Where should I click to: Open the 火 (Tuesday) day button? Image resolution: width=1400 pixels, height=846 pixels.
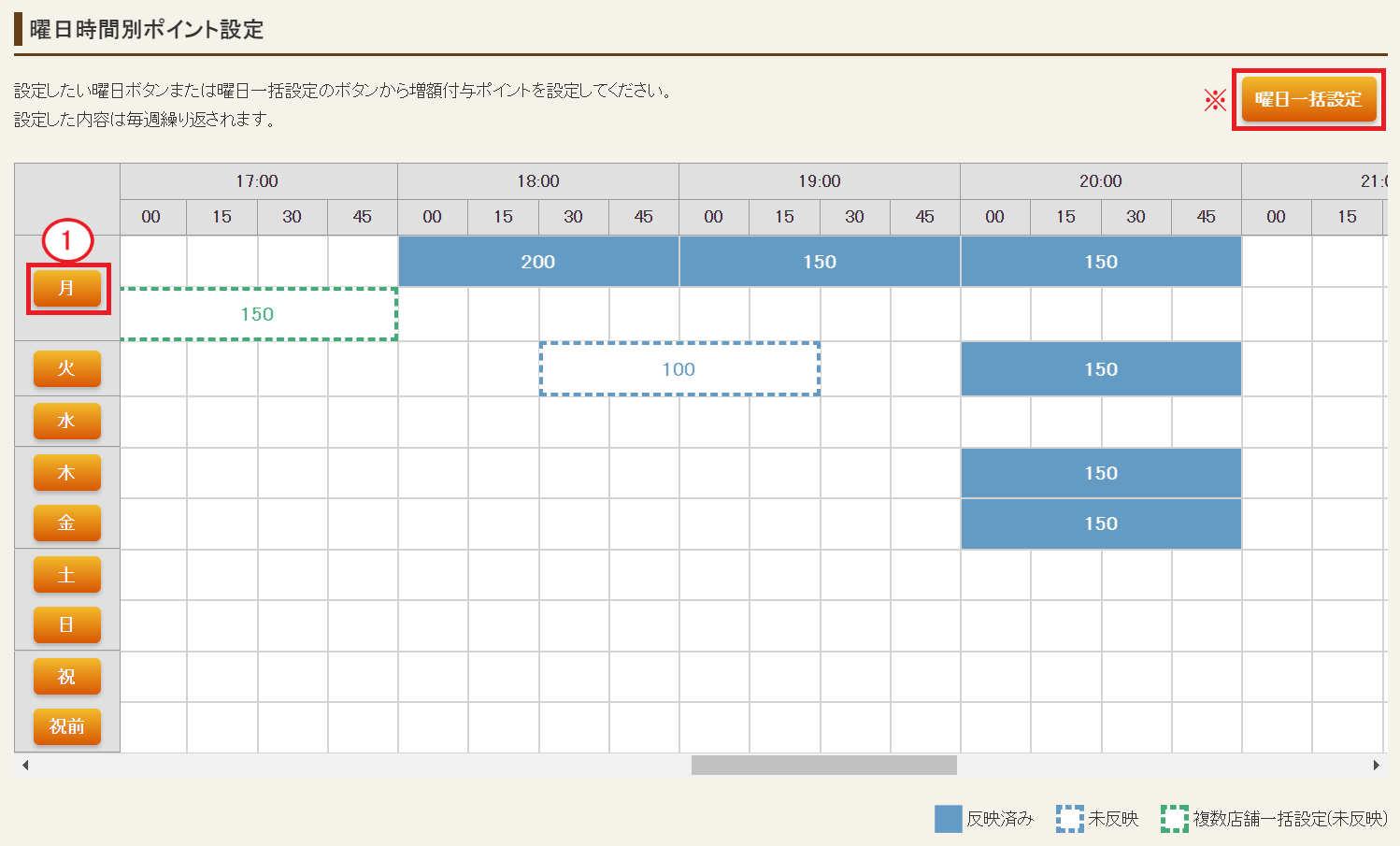pos(66,368)
